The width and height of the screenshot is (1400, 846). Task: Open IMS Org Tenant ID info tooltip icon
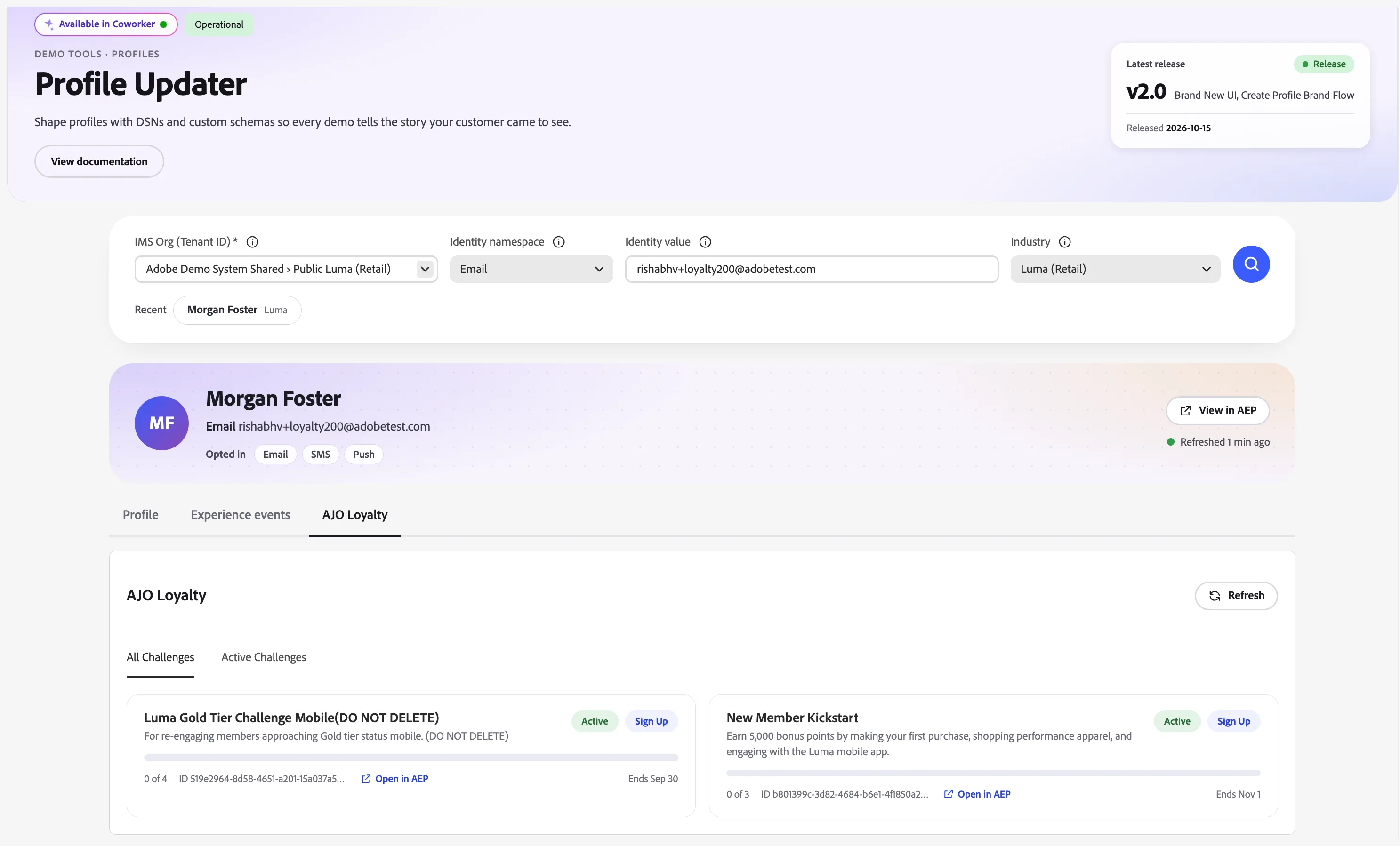252,242
